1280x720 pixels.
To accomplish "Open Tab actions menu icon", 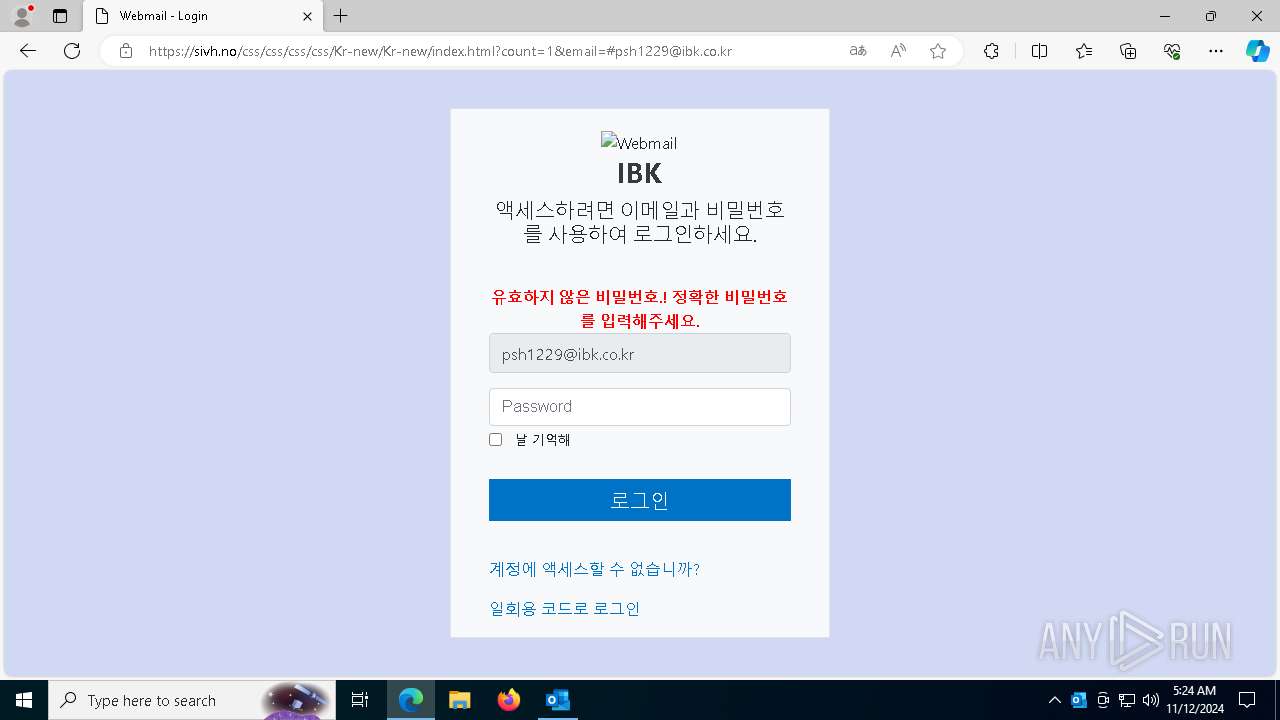I will point(60,16).
